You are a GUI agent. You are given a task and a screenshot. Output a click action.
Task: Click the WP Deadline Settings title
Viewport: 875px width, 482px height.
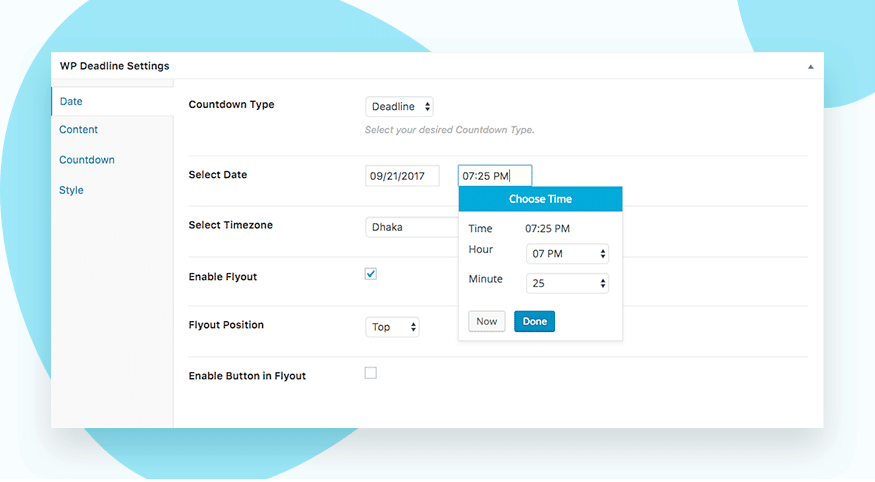tap(114, 66)
